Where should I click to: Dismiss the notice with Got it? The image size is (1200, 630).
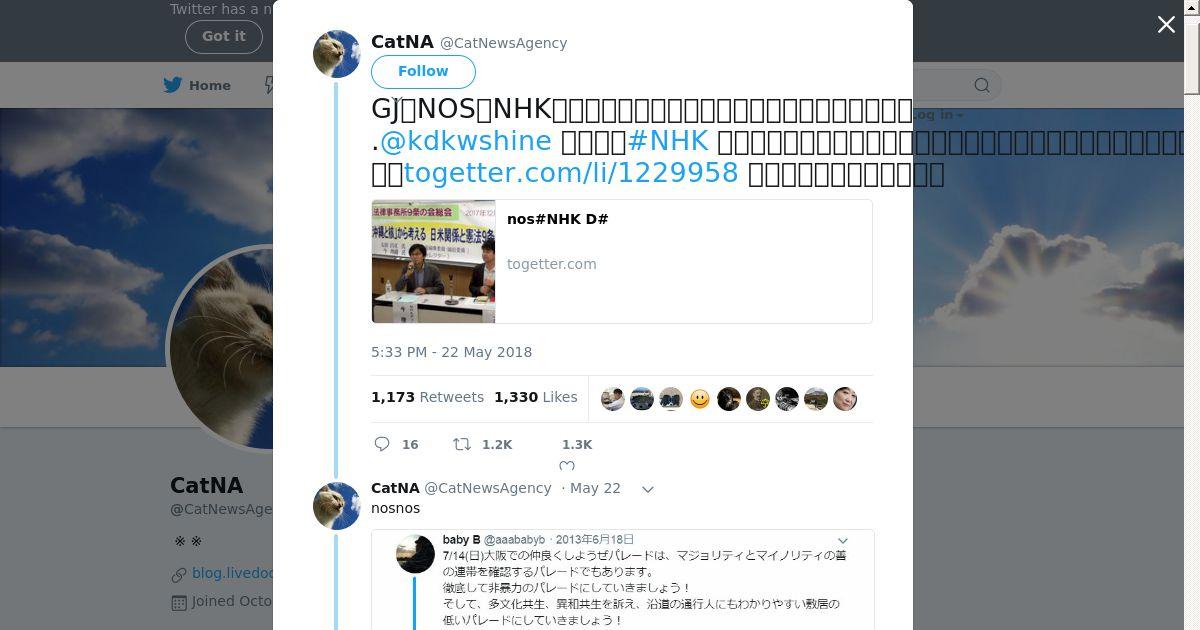(224, 36)
